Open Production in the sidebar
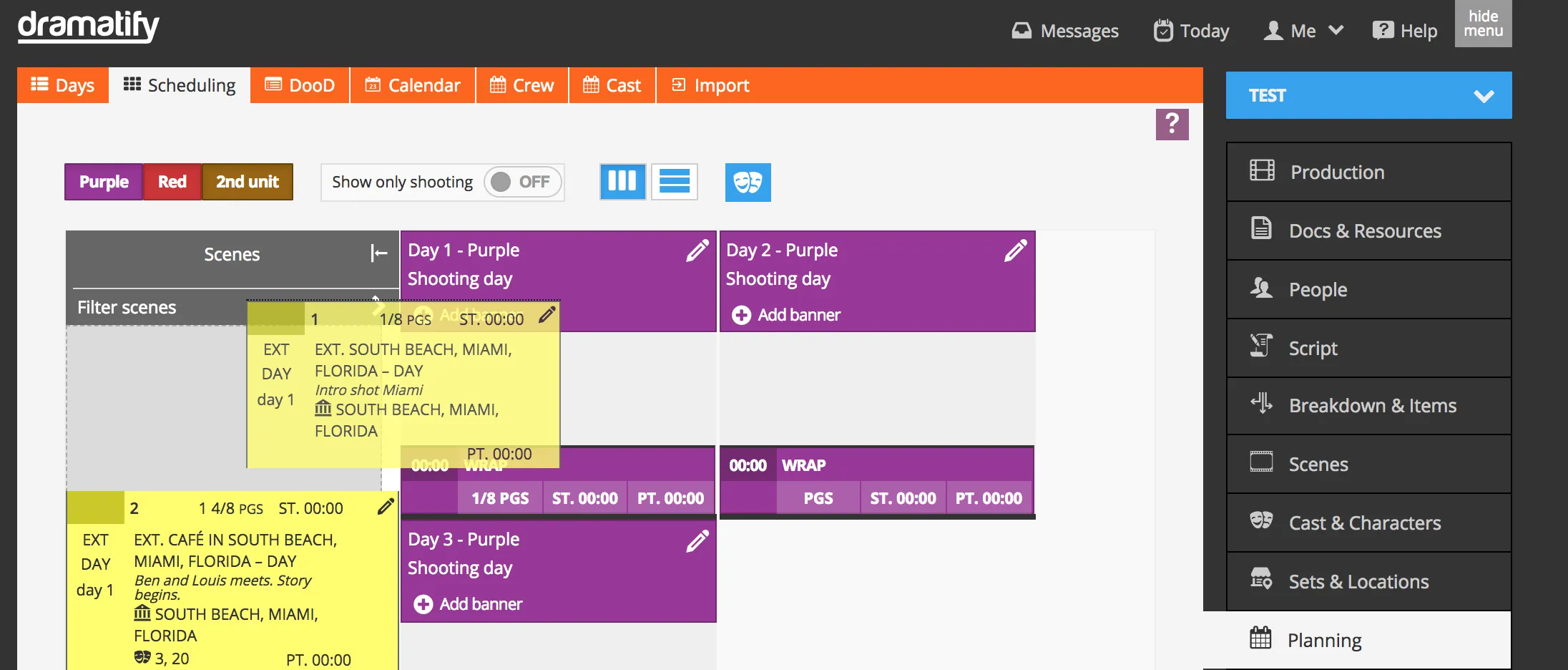1568x670 pixels. pos(1368,172)
